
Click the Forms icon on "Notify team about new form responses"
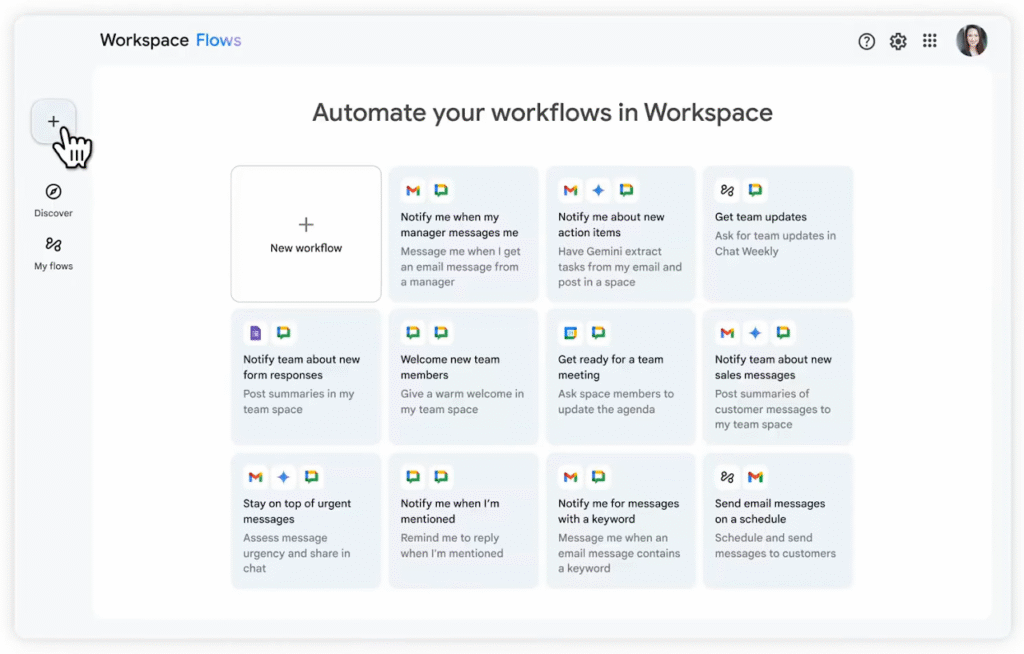click(255, 333)
